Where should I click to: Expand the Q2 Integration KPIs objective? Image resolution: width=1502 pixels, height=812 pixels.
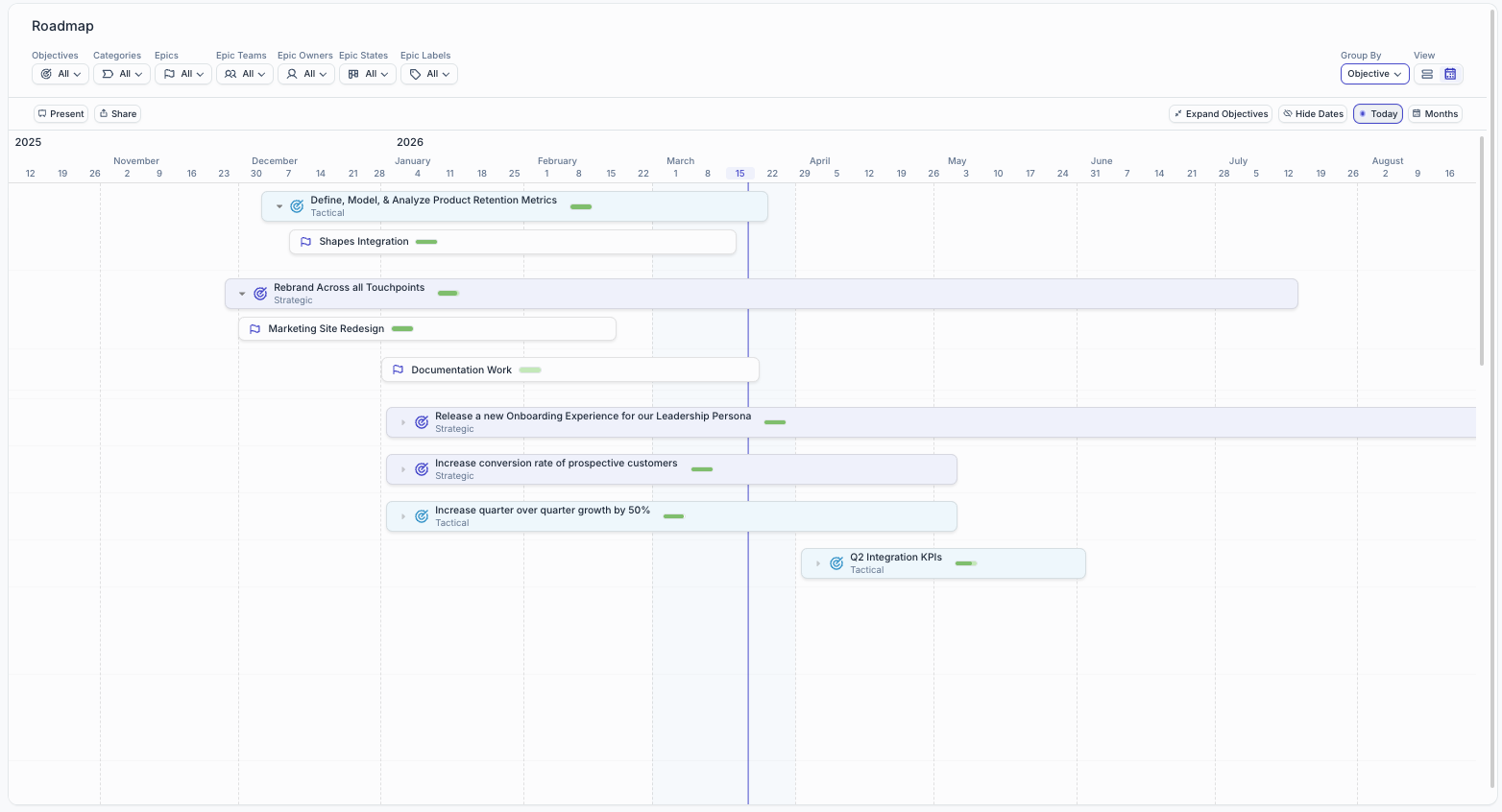point(818,563)
